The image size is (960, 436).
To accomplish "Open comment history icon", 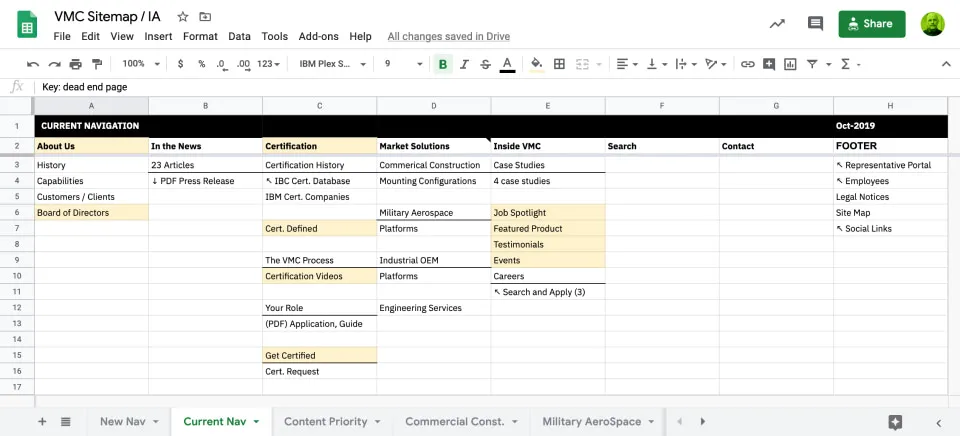I will point(815,24).
